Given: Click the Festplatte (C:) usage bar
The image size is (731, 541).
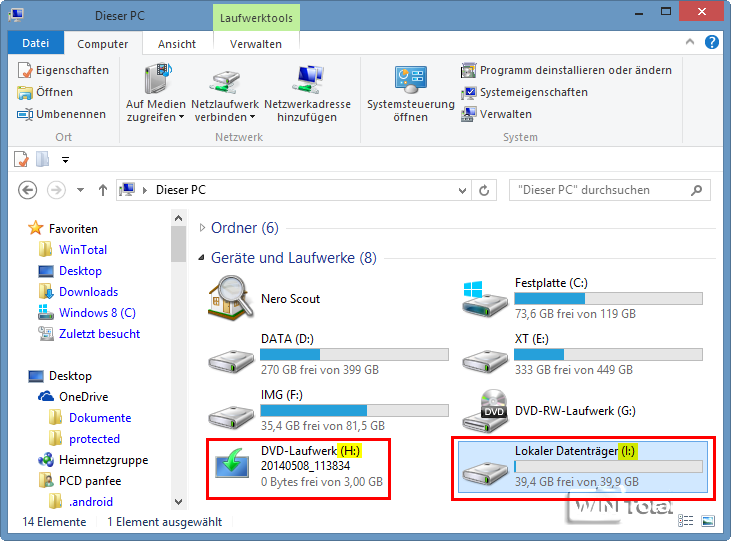Looking at the screenshot, I should pyautogui.click(x=608, y=298).
